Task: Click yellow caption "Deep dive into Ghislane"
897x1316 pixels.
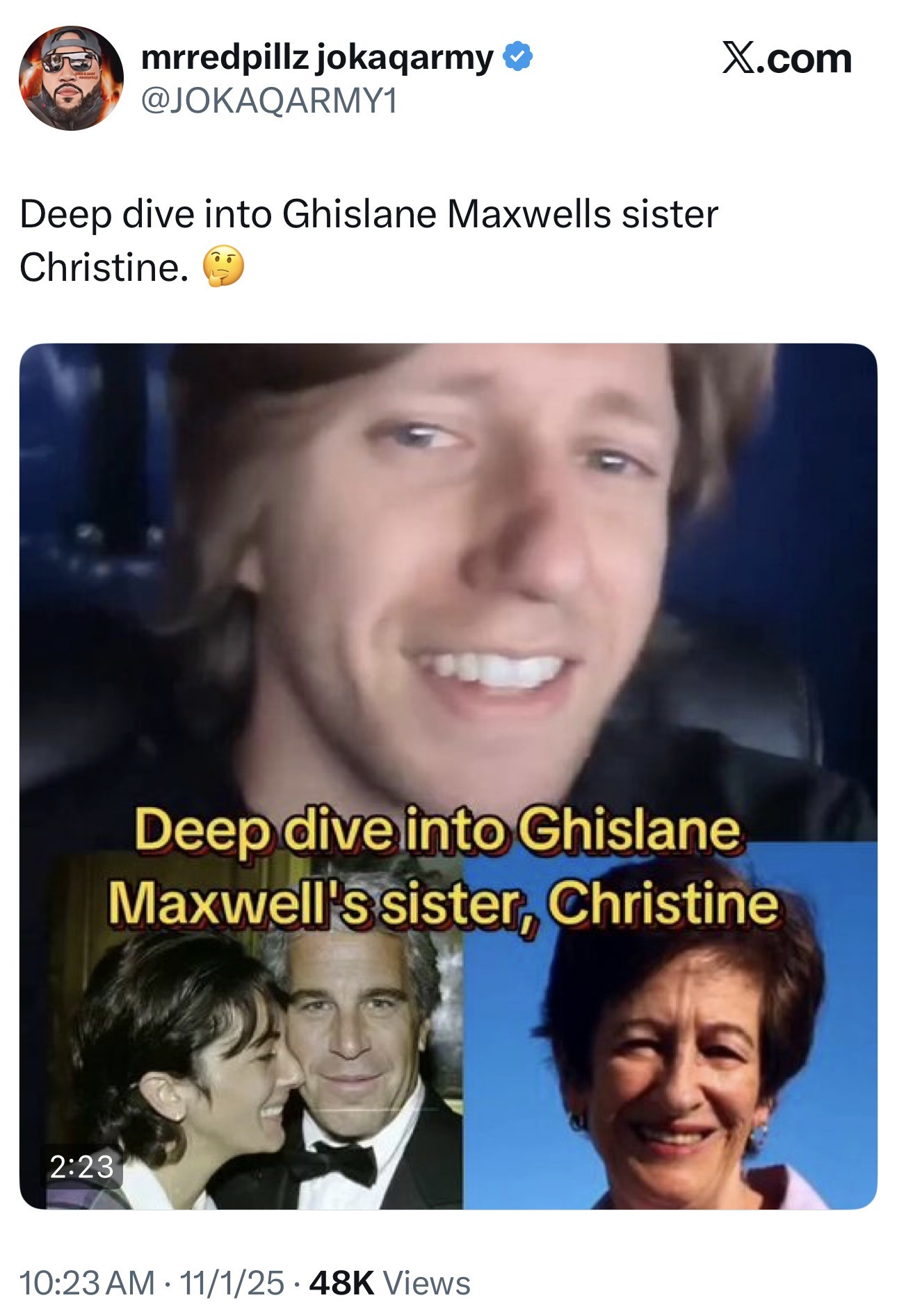Action: click(x=438, y=830)
